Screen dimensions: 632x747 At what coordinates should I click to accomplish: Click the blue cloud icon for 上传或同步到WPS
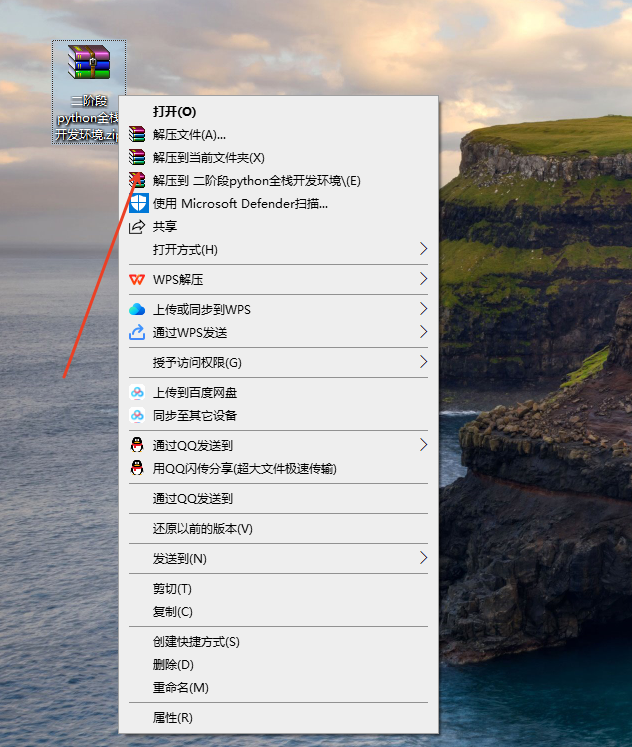(137, 310)
